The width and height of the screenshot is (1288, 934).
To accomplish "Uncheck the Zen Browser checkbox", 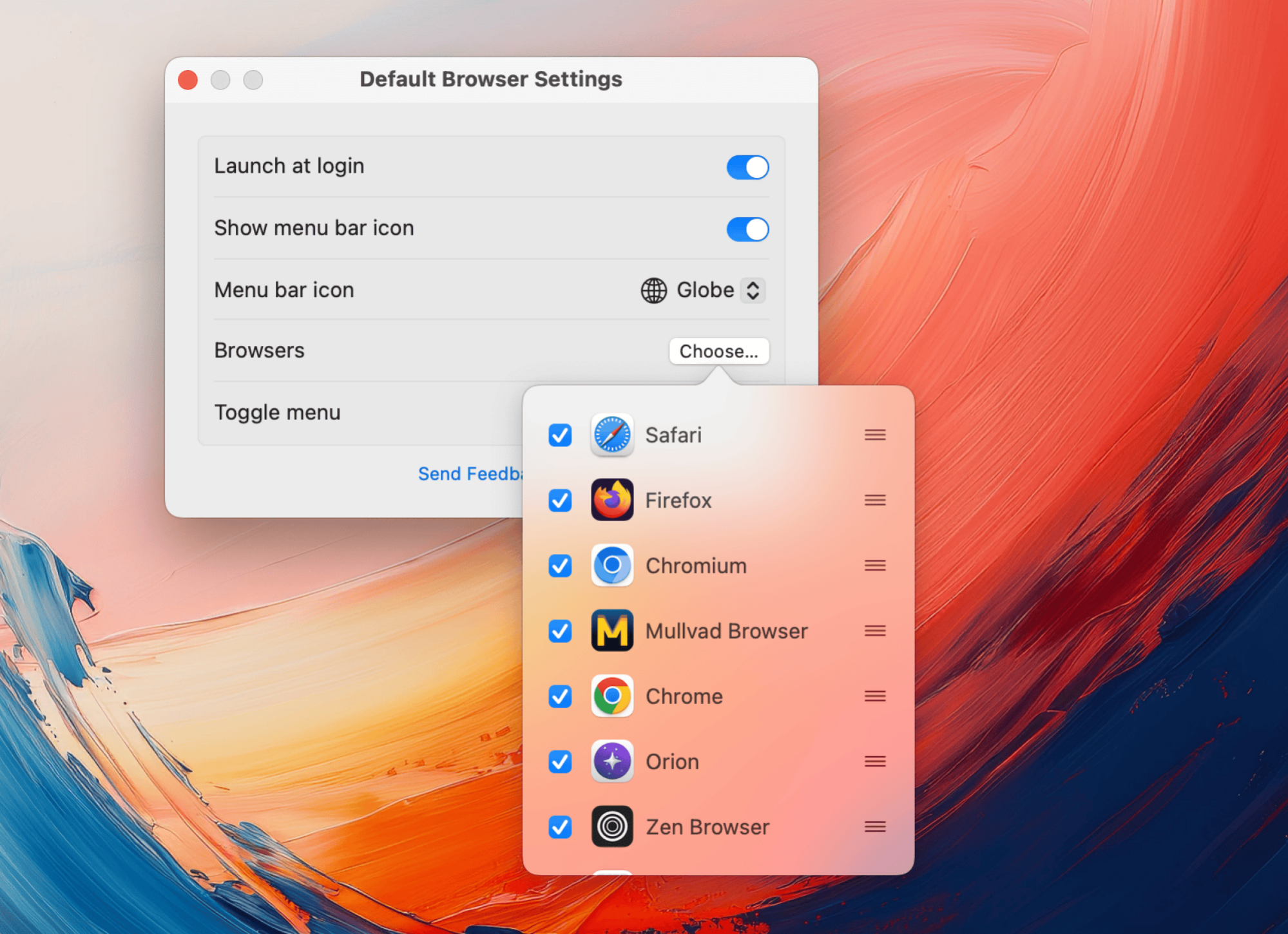I will (x=560, y=826).
